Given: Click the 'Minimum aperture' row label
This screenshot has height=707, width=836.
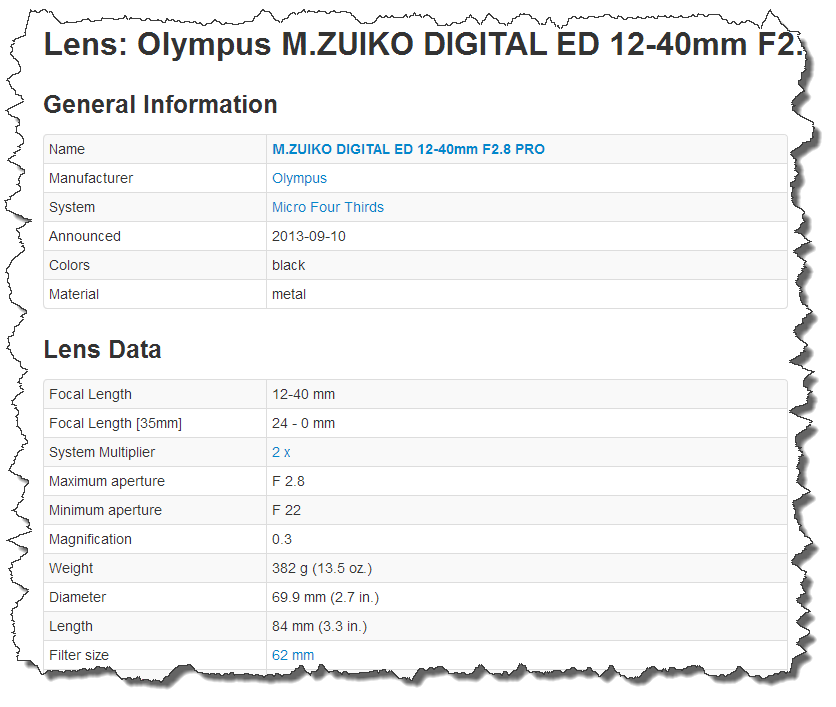Looking at the screenshot, I should (105, 510).
